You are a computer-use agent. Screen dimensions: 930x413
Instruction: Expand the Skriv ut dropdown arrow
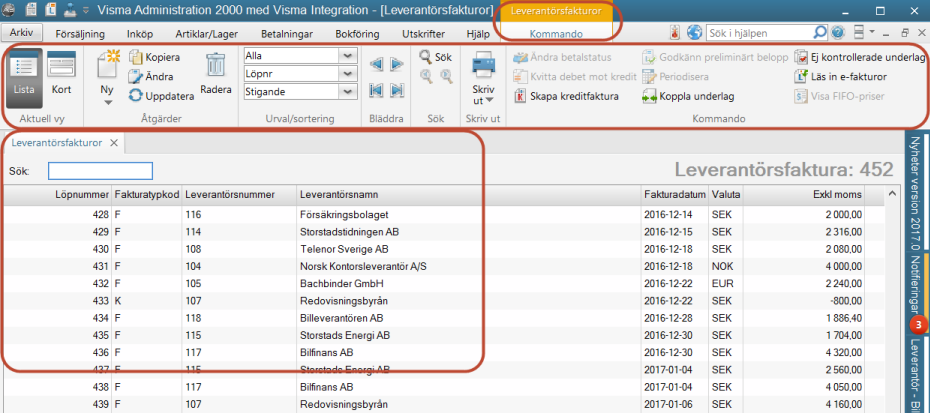489,100
